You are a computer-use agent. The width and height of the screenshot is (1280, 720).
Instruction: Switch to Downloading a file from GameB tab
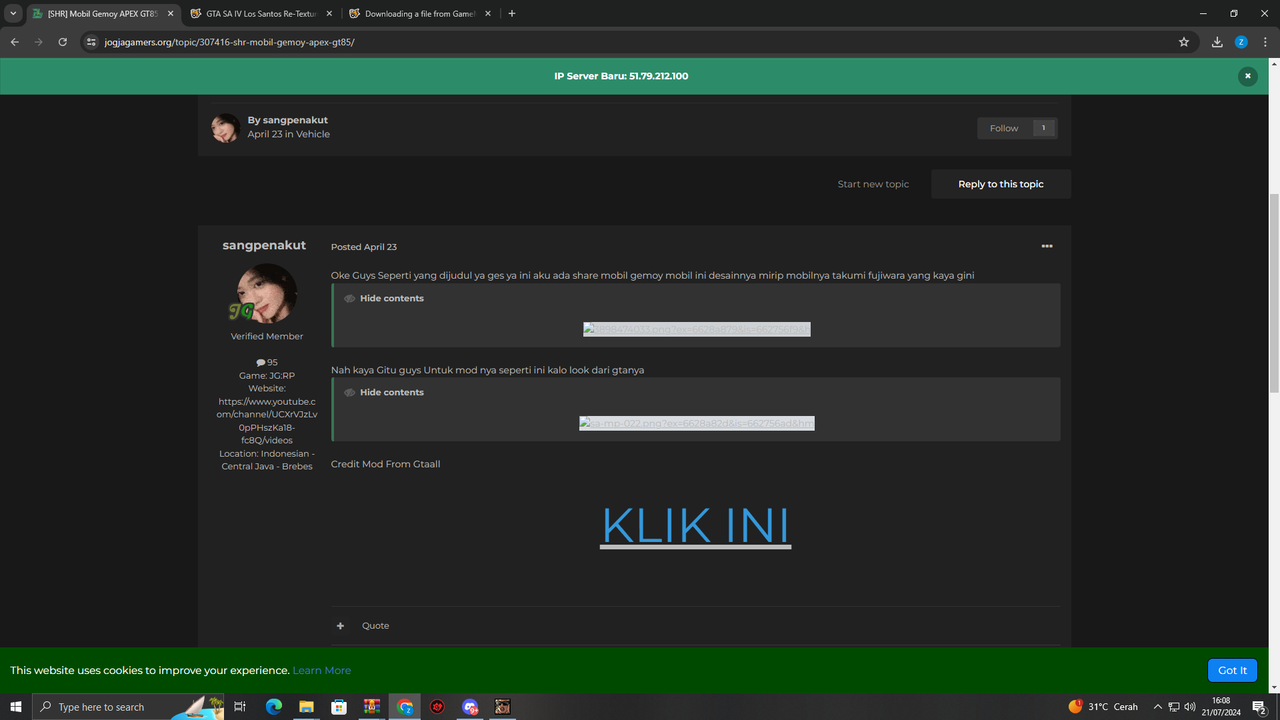[x=422, y=14]
